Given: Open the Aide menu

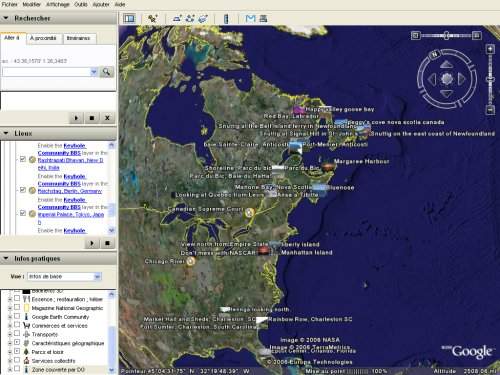Looking at the screenshot, I should (120, 4).
